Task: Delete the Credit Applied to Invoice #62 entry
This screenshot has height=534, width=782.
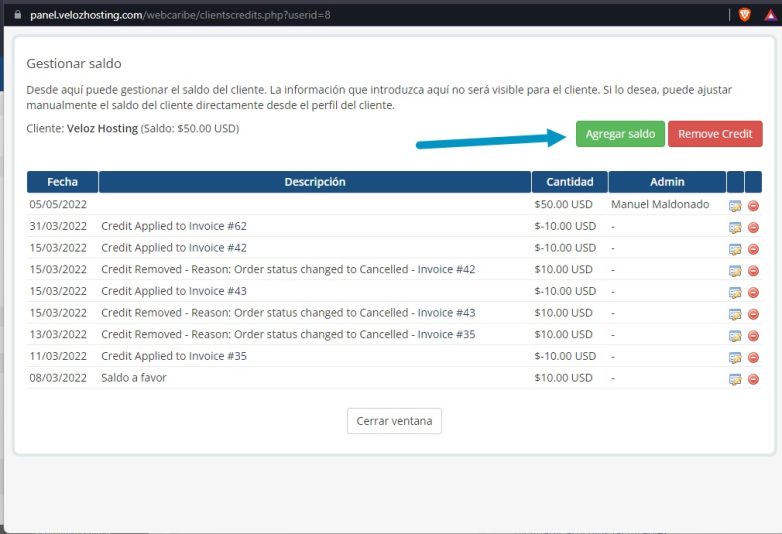Action: [x=753, y=227]
